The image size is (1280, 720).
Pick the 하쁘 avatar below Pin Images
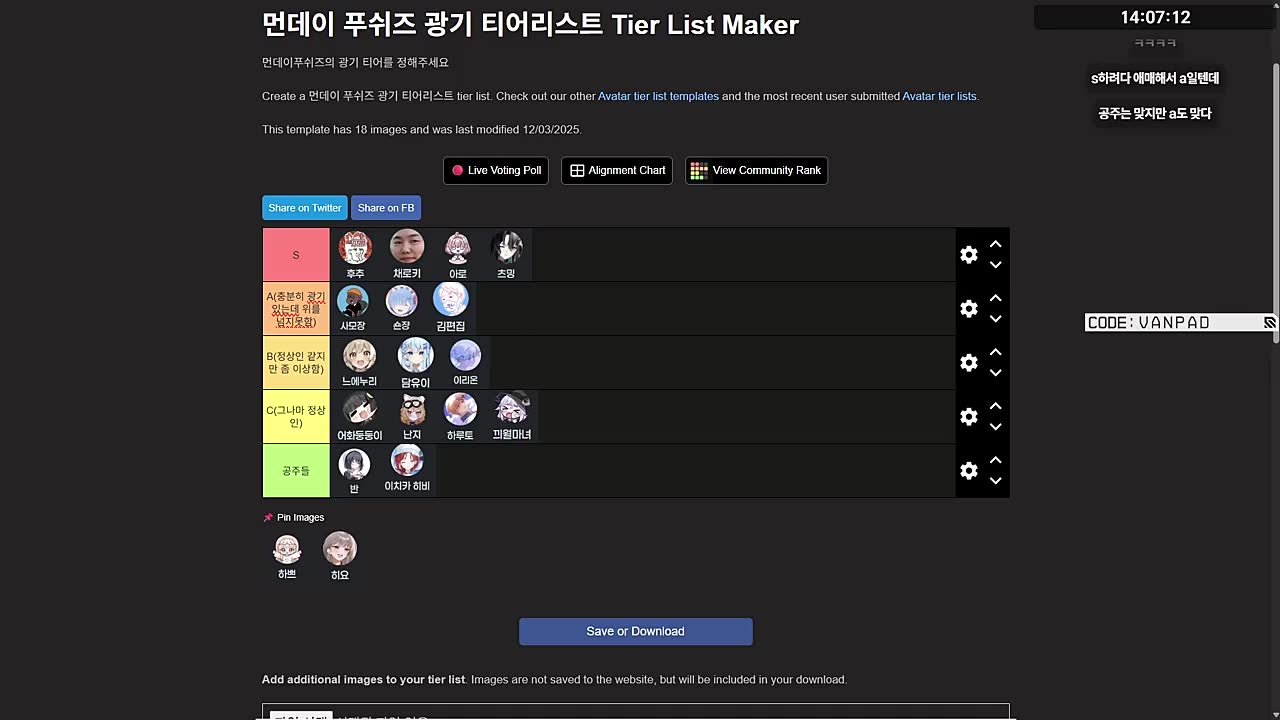tap(287, 557)
